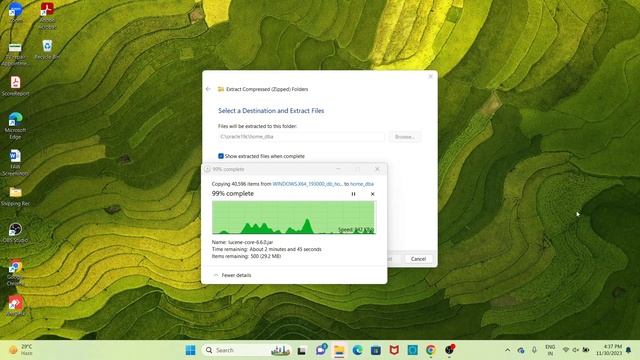640x360 pixels.
Task: Click the Cancel button in the Extract dialog
Action: pos(418,259)
